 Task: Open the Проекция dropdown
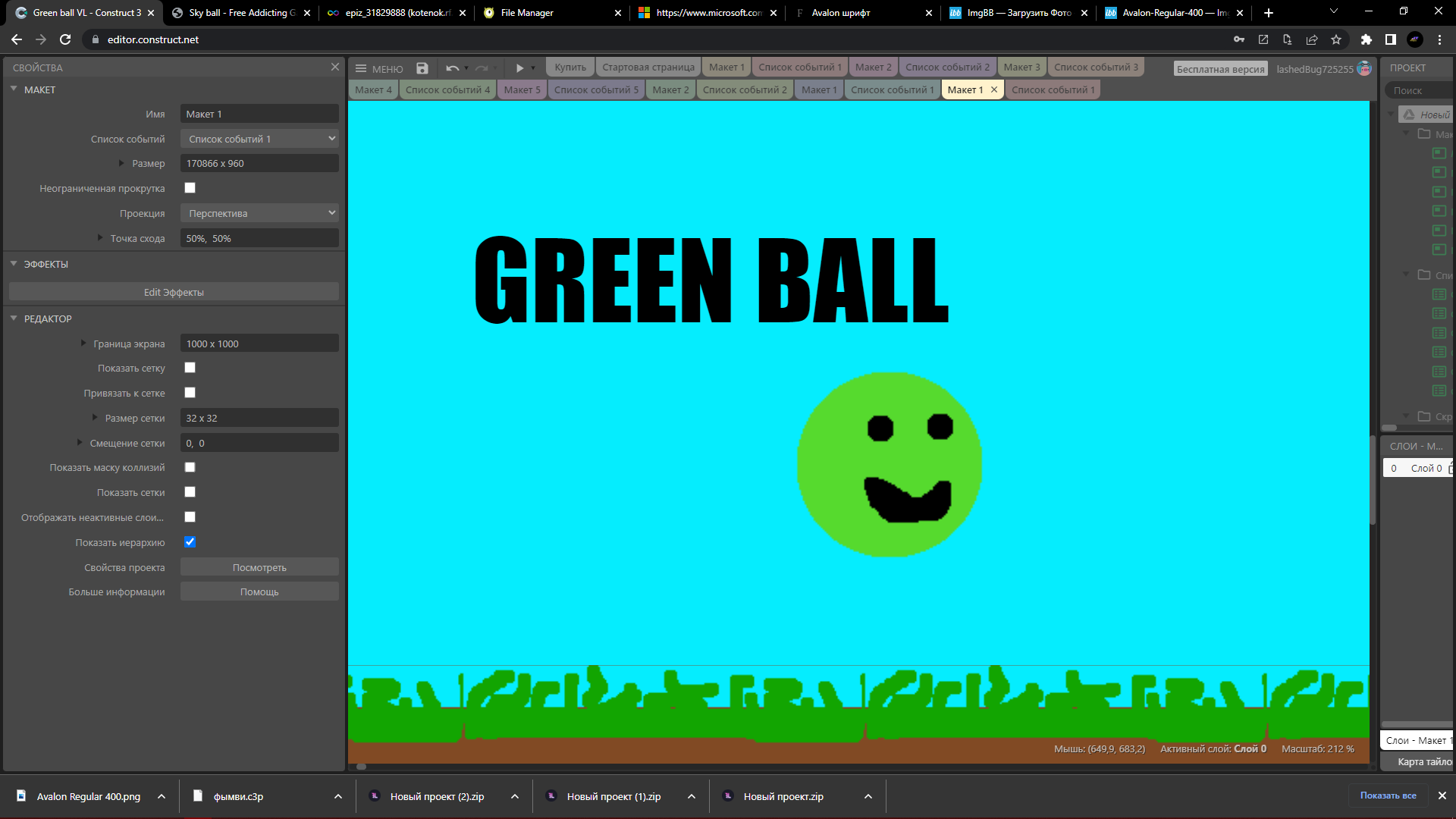click(259, 213)
